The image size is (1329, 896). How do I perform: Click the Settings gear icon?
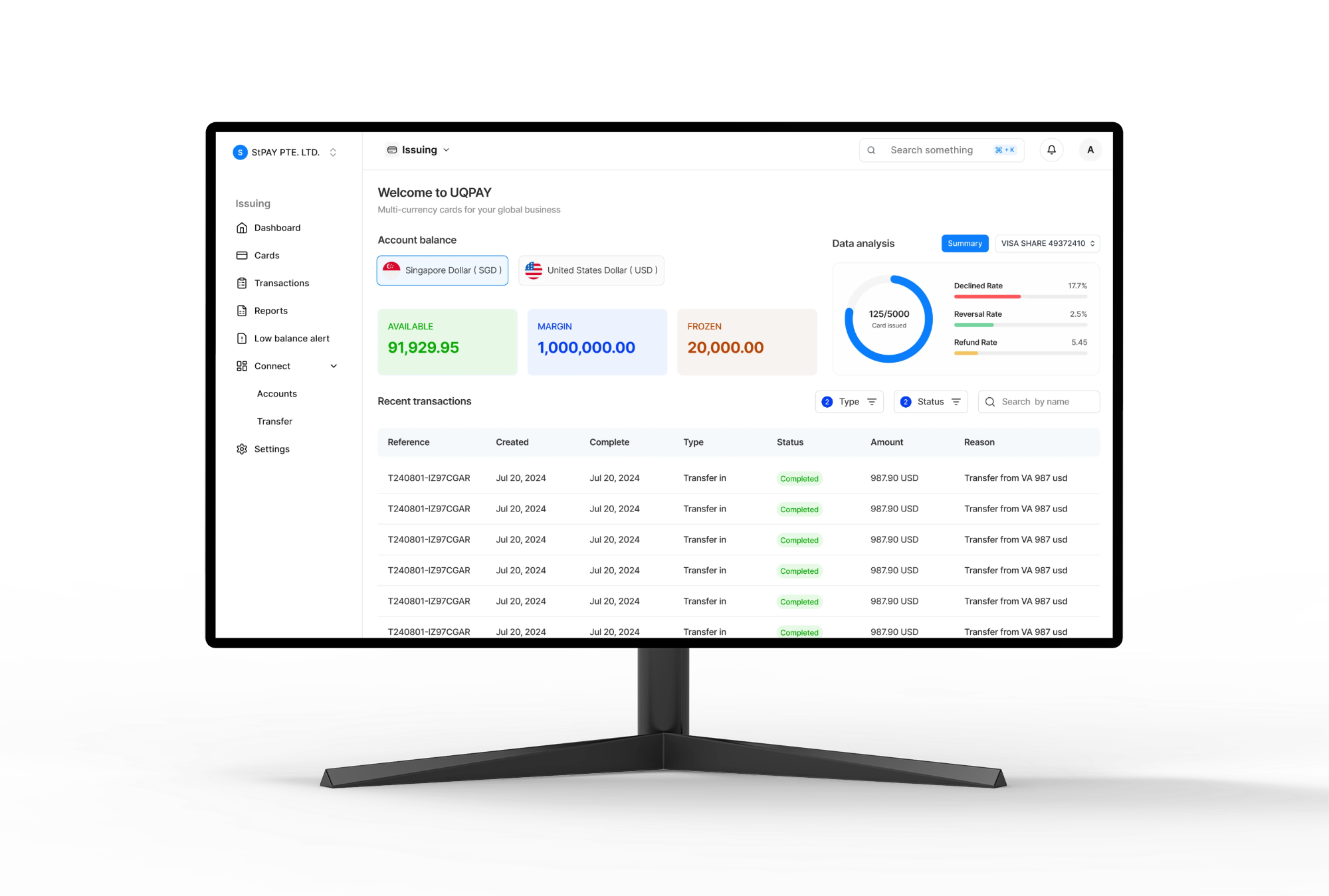(x=242, y=449)
